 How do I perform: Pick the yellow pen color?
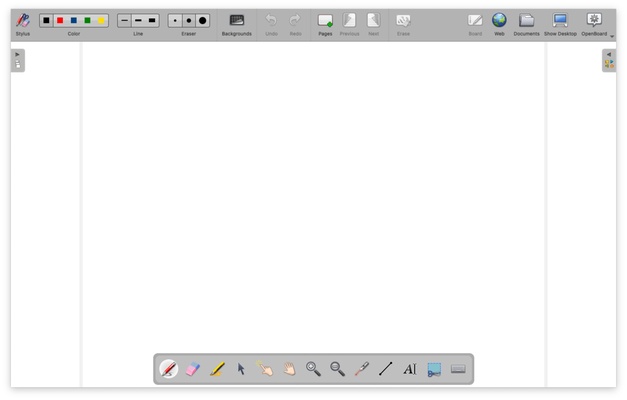pos(101,20)
